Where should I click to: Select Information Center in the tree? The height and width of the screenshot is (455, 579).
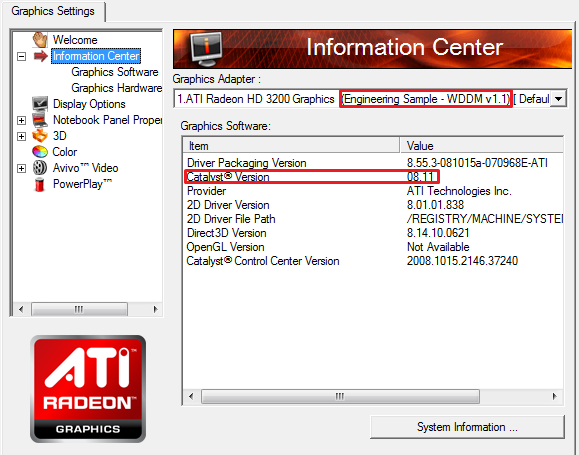(96, 56)
